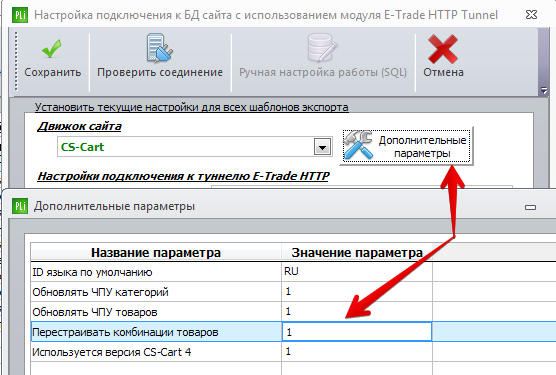
Task: Click value of Используется версия CS-Cart 4
Action: click(357, 352)
